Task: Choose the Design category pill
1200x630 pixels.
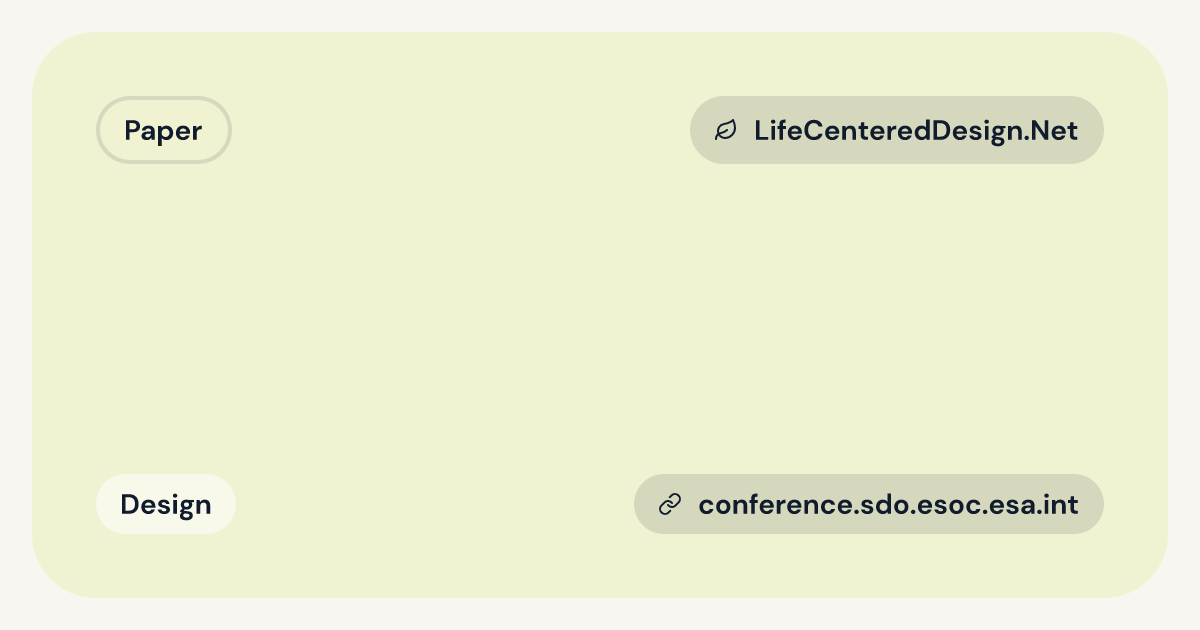Action: (166, 504)
